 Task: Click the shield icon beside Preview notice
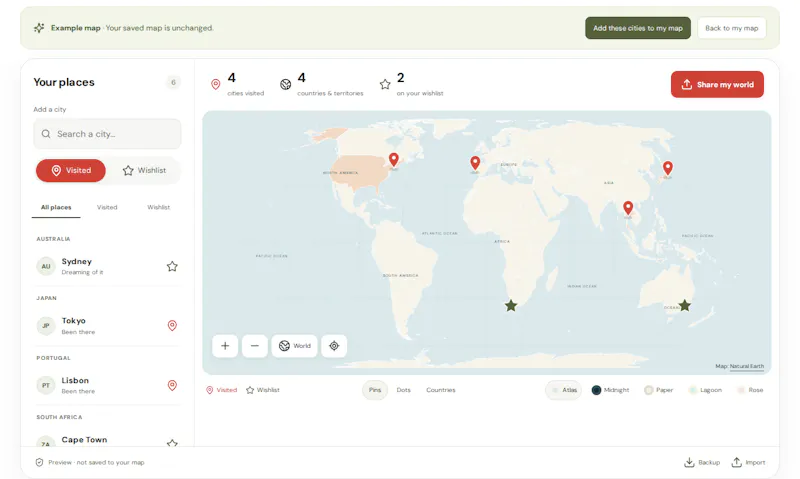pos(39,462)
